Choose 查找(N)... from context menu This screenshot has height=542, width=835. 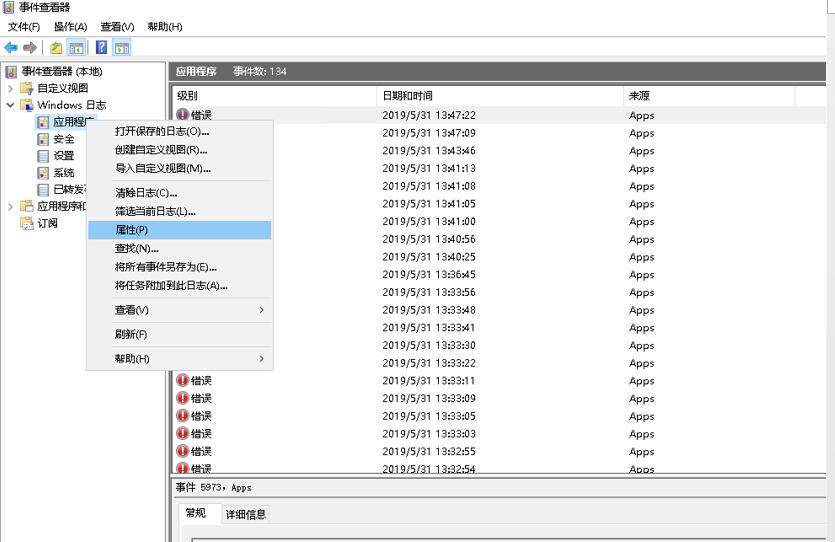[x=180, y=248]
